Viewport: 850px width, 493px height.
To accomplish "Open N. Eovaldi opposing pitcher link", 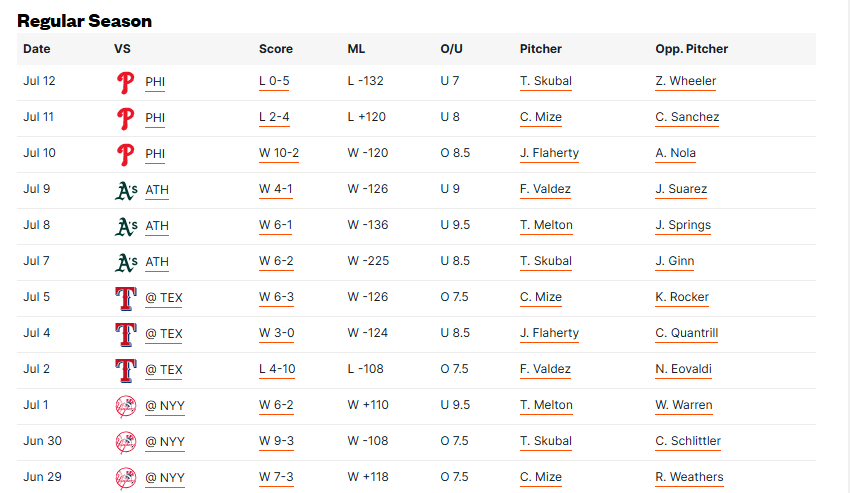I will pyautogui.click(x=684, y=369).
